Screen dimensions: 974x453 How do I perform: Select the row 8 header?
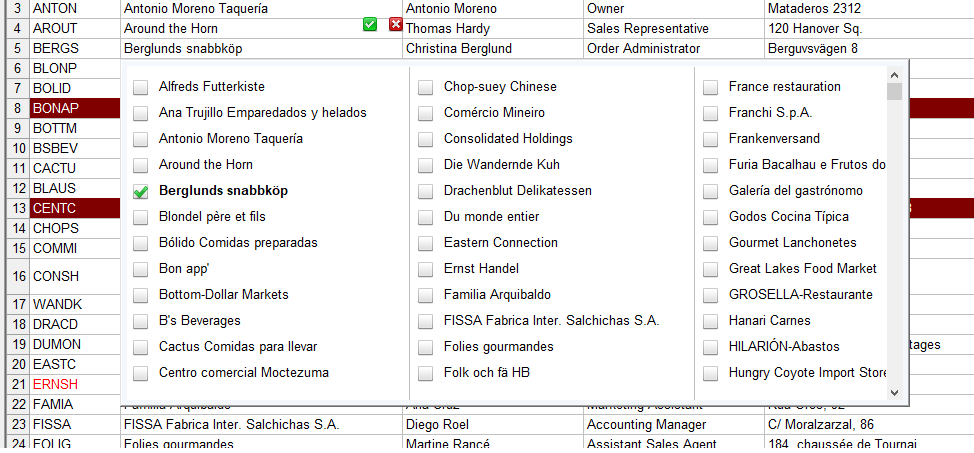tap(18, 108)
